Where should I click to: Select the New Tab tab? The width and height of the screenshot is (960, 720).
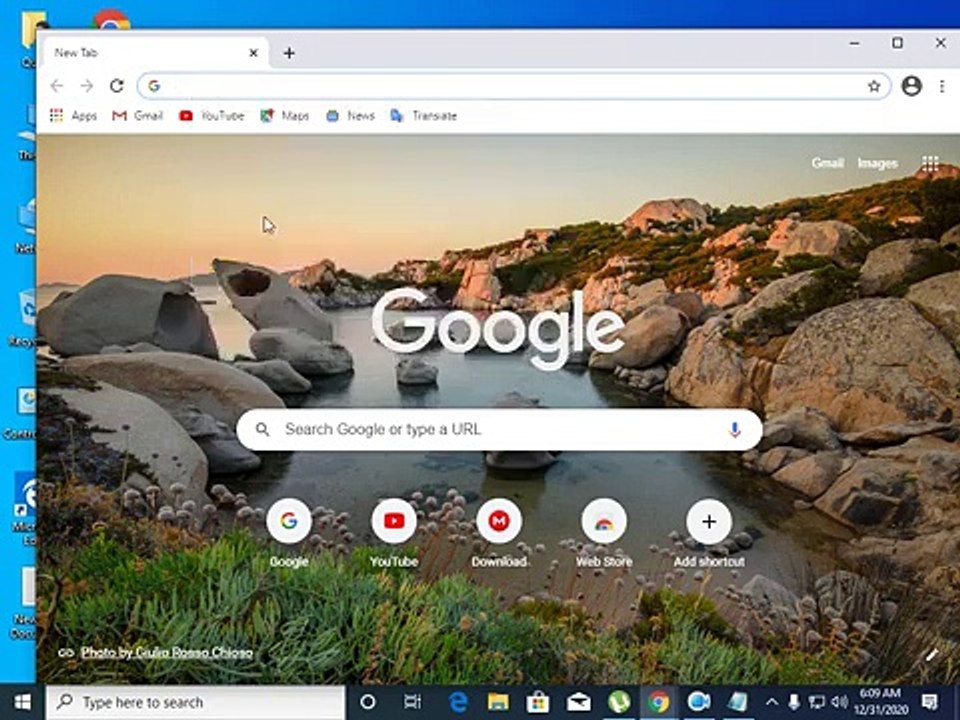(156, 53)
